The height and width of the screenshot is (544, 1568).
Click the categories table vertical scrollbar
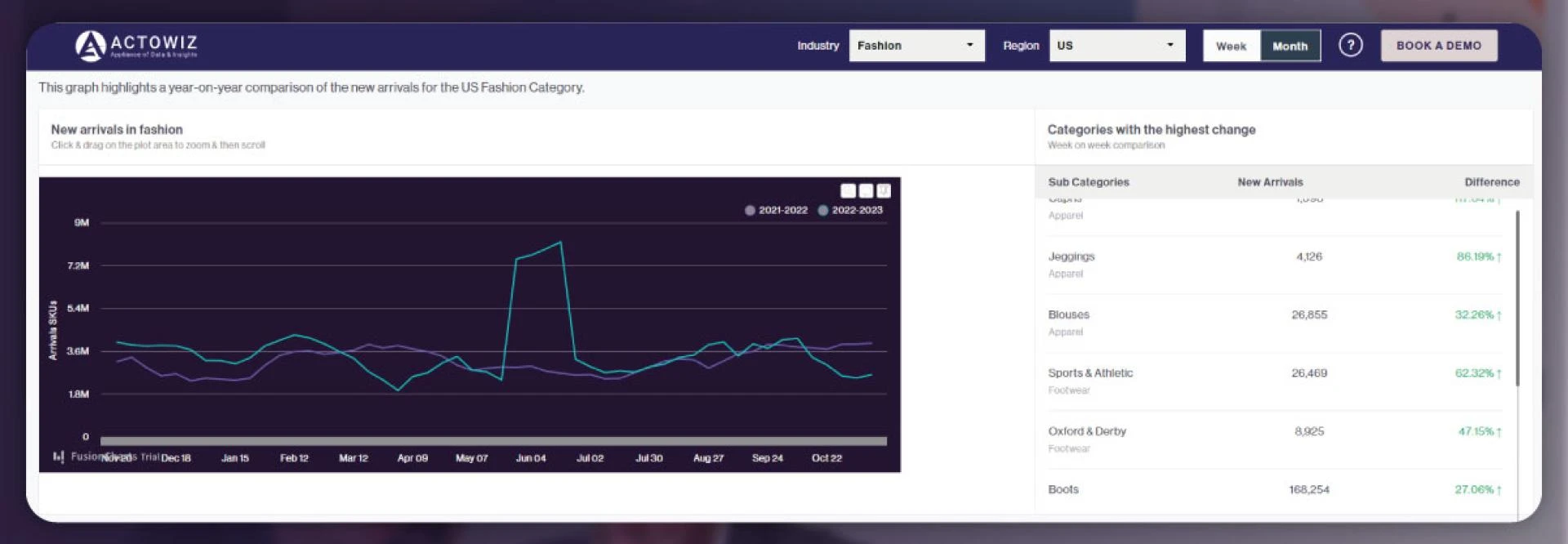click(x=1517, y=298)
